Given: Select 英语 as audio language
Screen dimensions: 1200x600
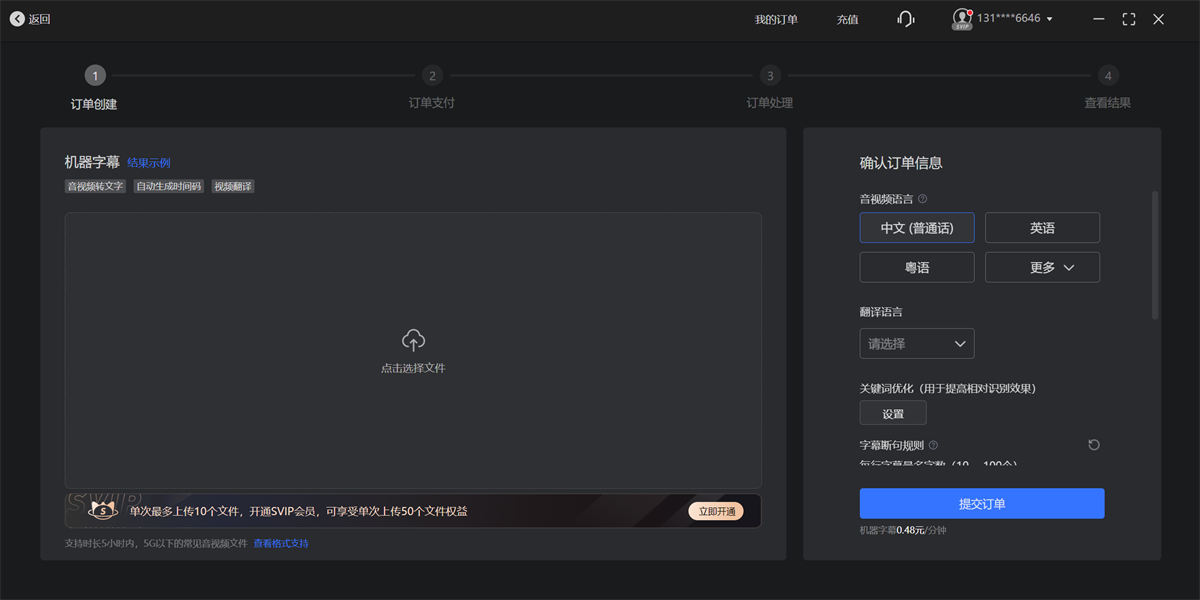Looking at the screenshot, I should pyautogui.click(x=1042, y=228).
